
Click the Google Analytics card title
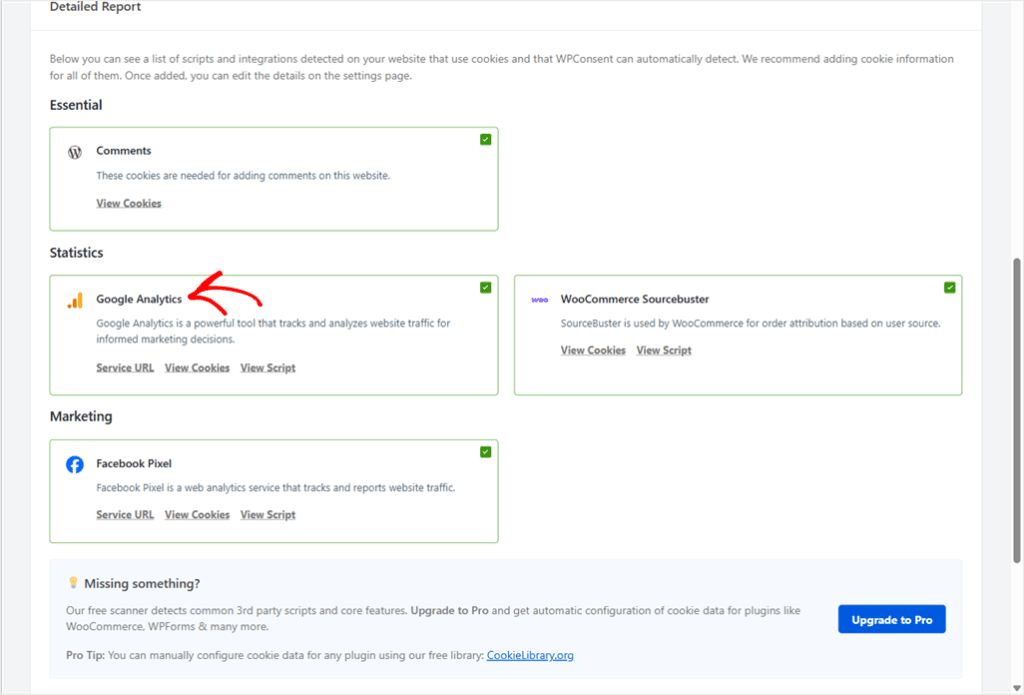(x=139, y=299)
